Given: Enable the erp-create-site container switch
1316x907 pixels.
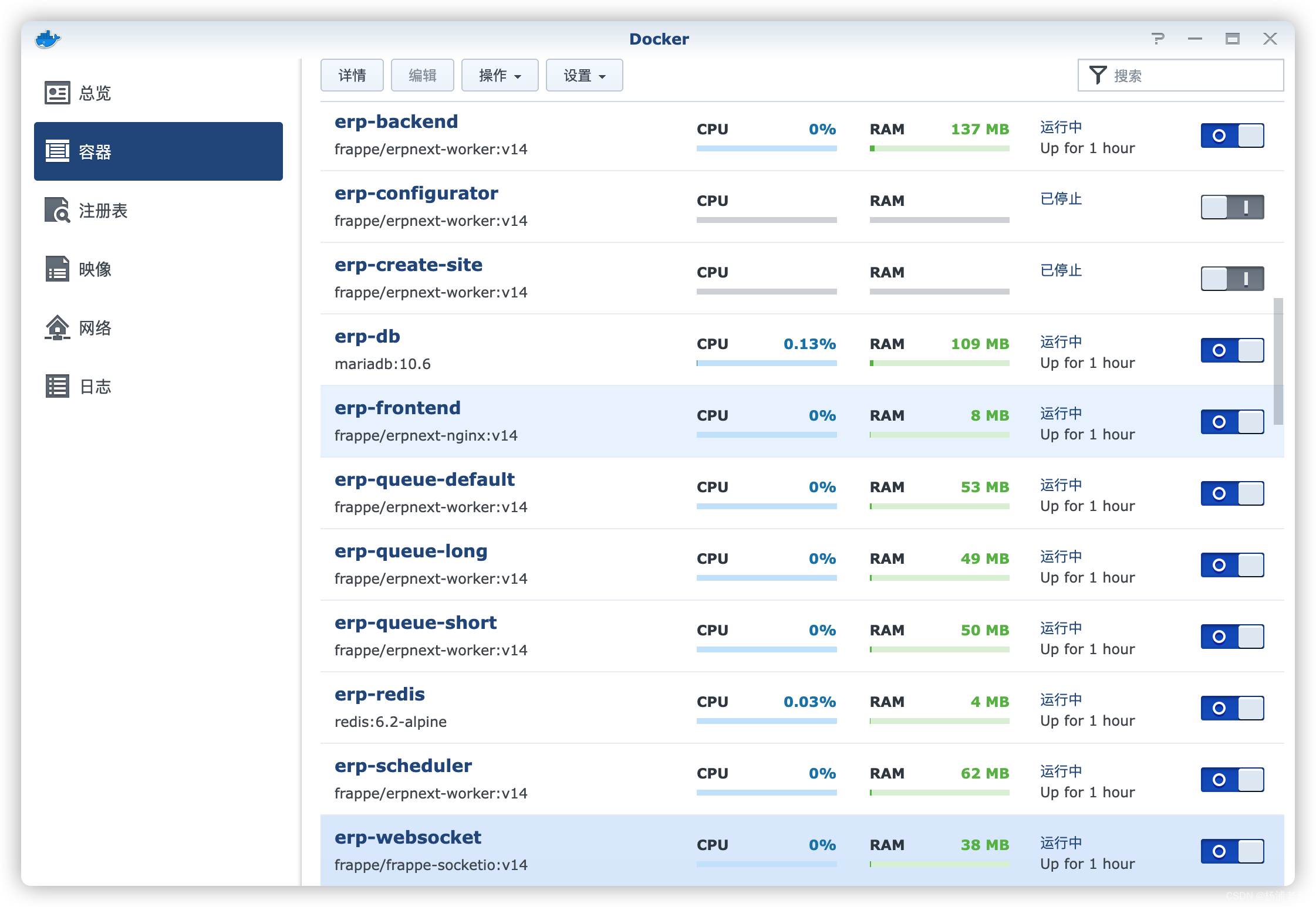Looking at the screenshot, I should [x=1232, y=279].
